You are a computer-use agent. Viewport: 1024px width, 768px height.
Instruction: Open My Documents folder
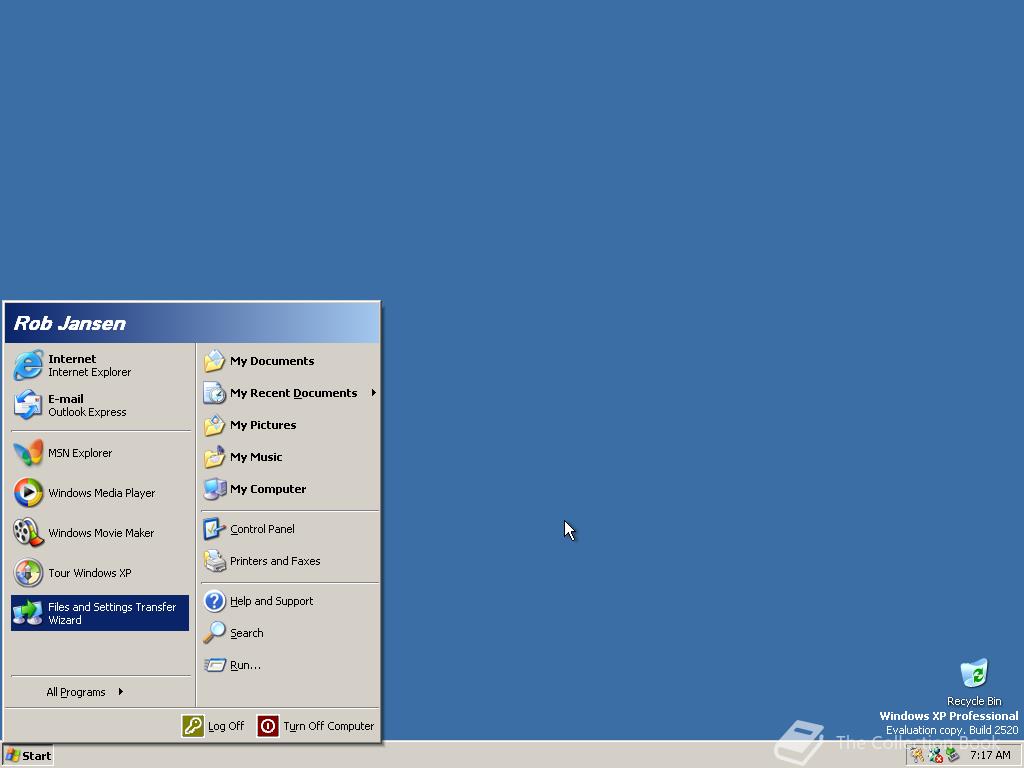tap(290, 360)
